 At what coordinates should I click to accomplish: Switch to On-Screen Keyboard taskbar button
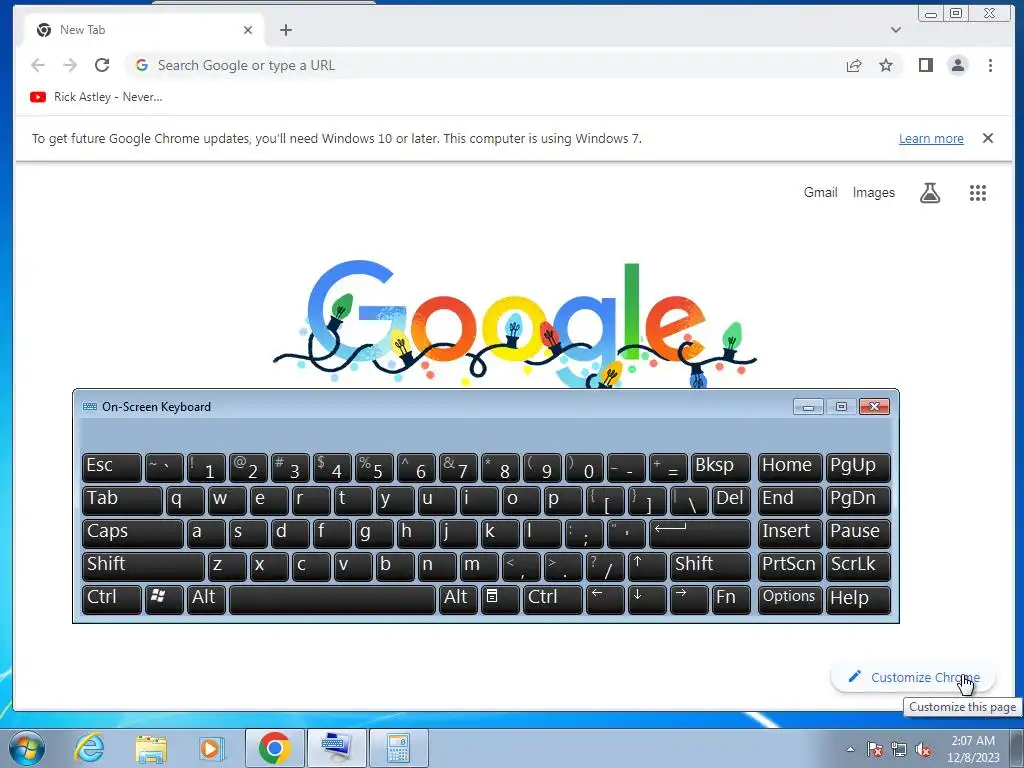(336, 748)
